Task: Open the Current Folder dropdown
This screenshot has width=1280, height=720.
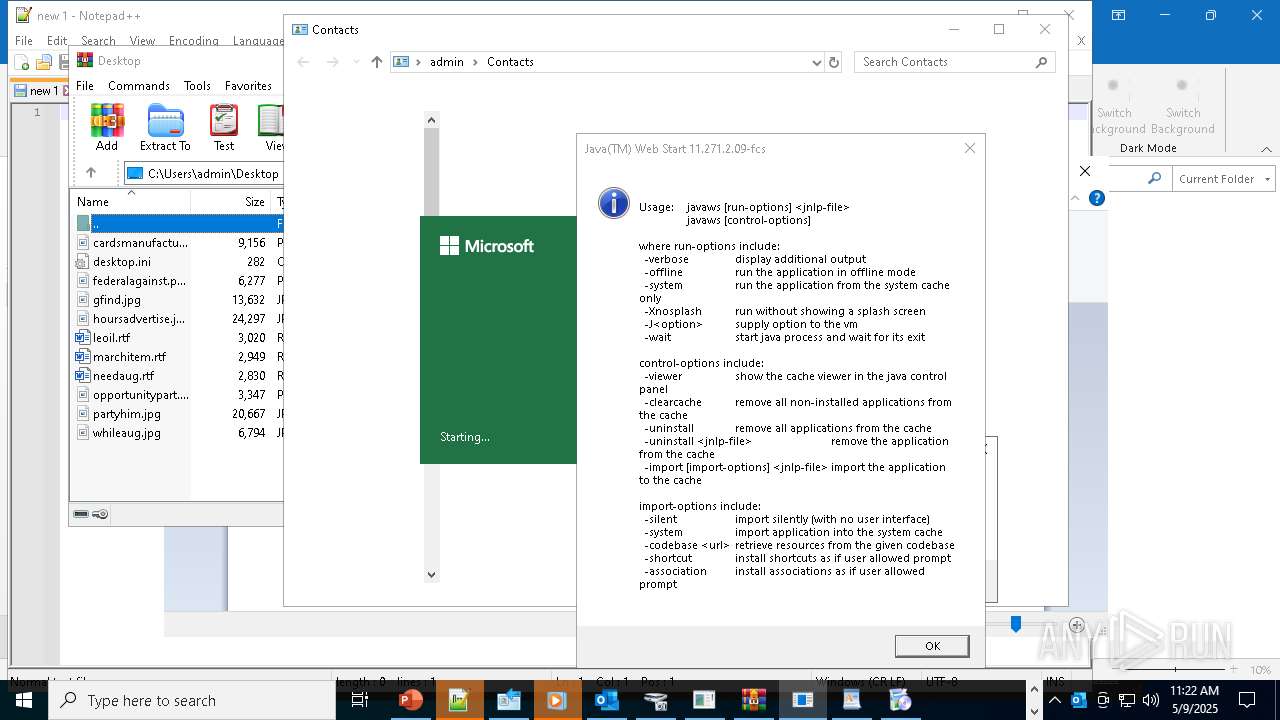Action: pos(1222,179)
